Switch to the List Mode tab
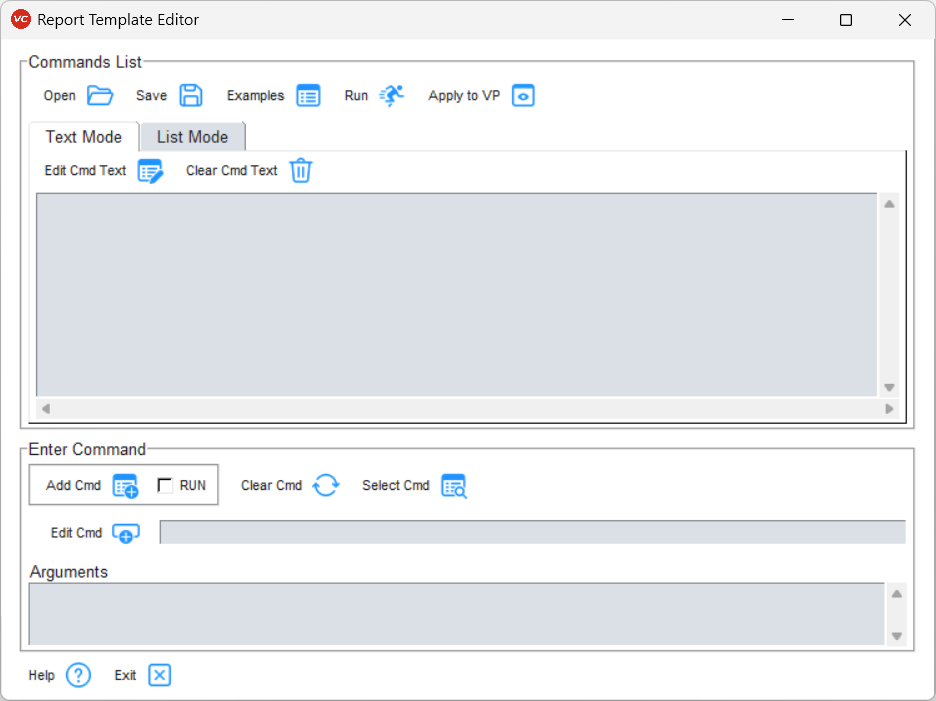Image resolution: width=936 pixels, height=701 pixels. click(192, 137)
